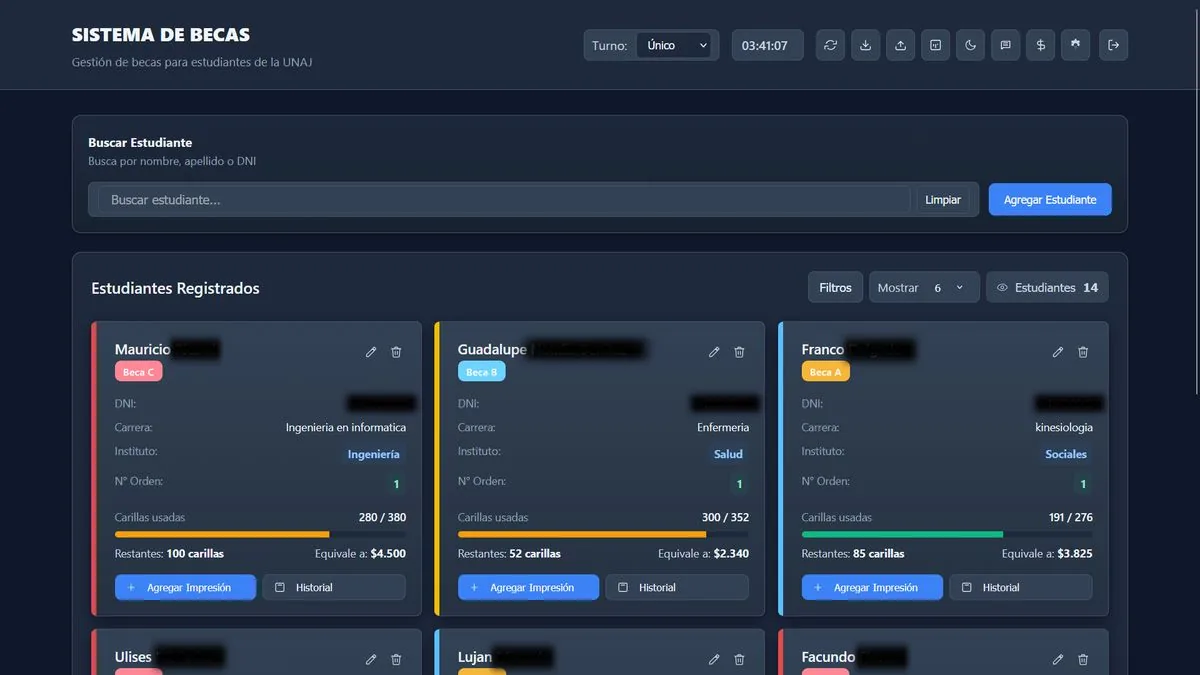Open the settings gear icon in header

point(1075,45)
